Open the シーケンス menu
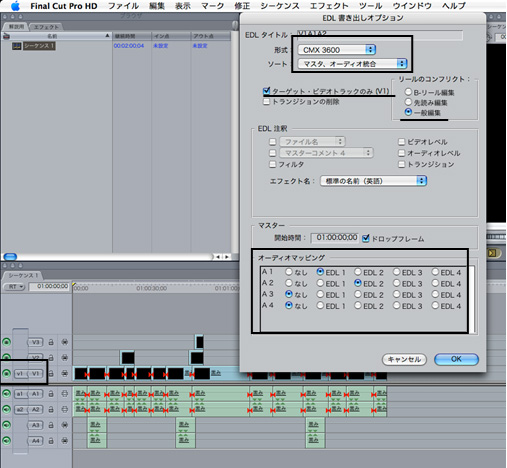Viewport: 507px width, 468px height. [x=280, y=6]
